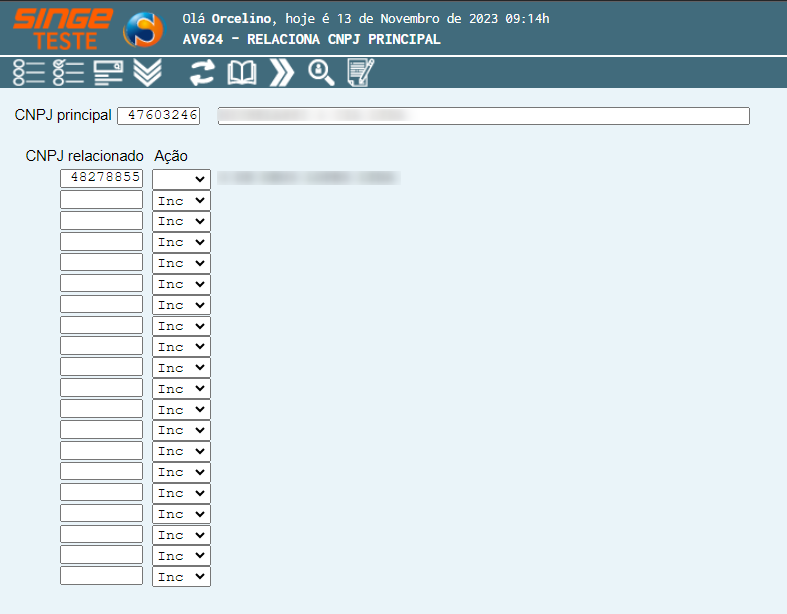Open the book manual icon
This screenshot has width=787, height=614.
pyautogui.click(x=242, y=72)
